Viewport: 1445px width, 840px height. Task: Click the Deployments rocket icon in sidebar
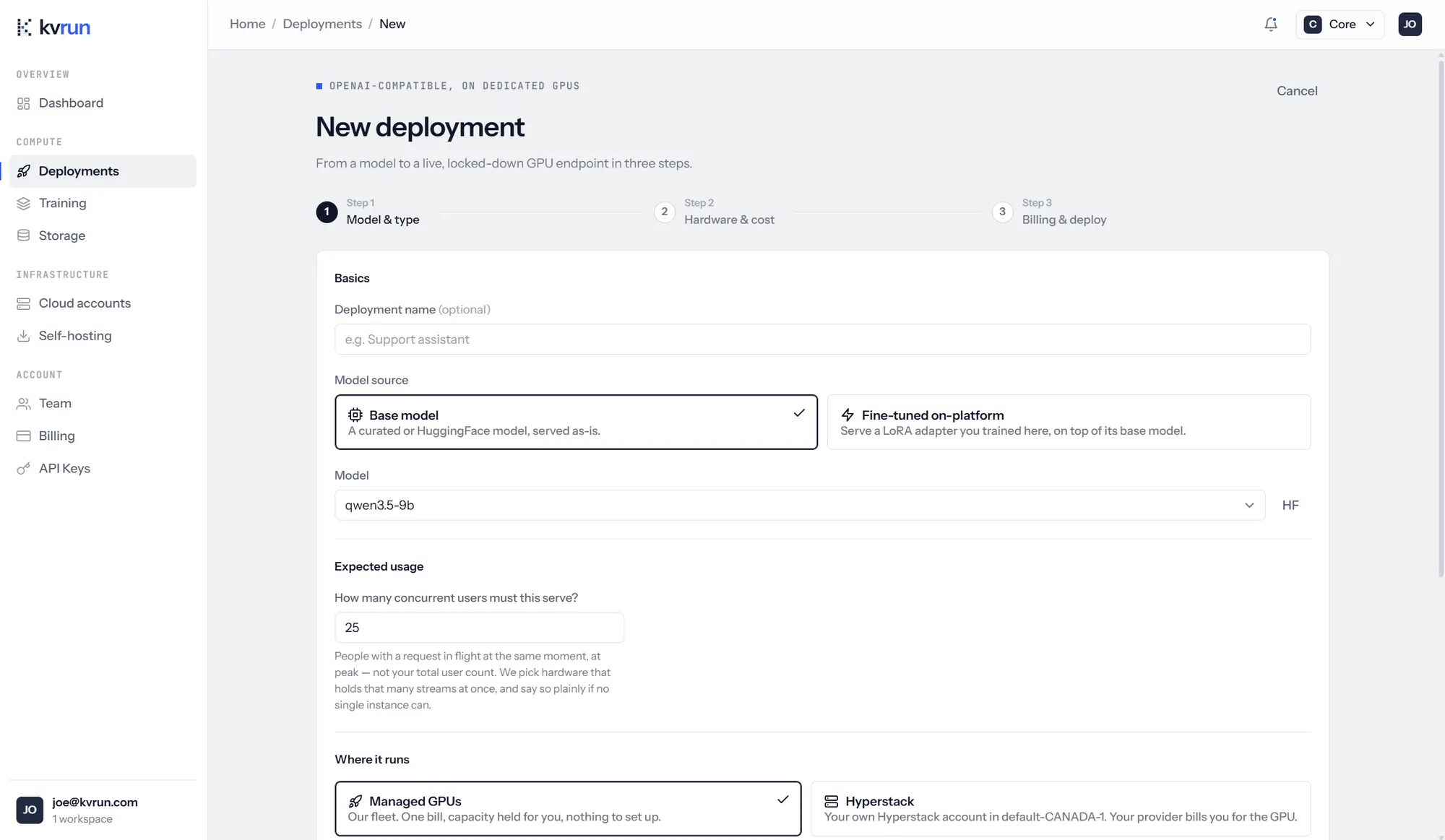(x=24, y=171)
